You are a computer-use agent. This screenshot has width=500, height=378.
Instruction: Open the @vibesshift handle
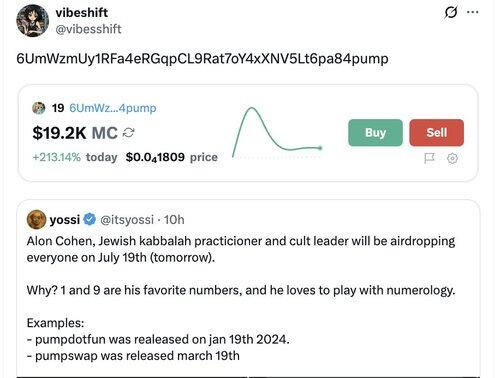coord(88,29)
